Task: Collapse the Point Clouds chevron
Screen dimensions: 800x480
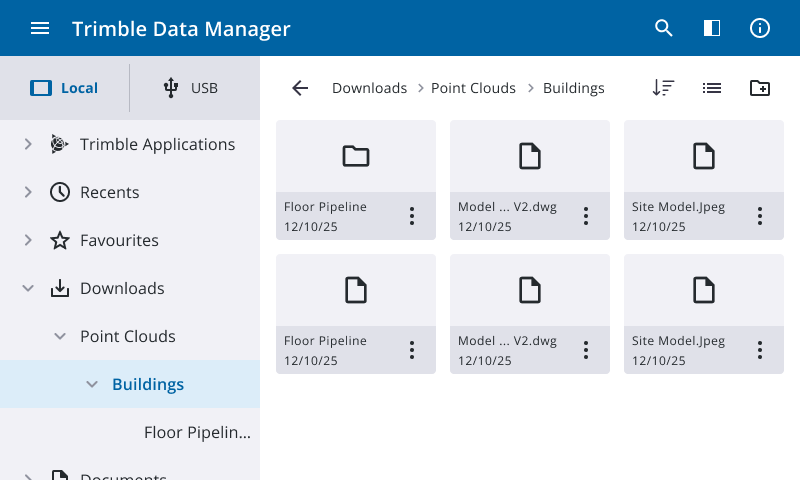Action: [60, 336]
